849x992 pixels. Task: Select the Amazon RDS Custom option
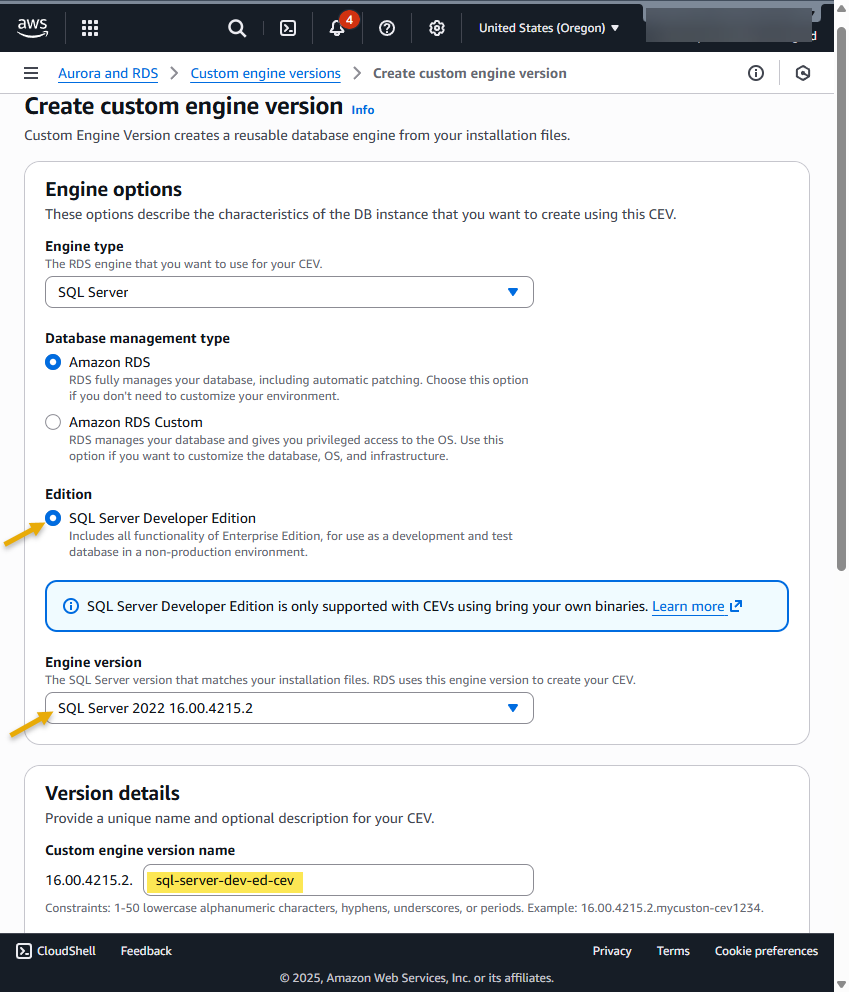pos(53,422)
